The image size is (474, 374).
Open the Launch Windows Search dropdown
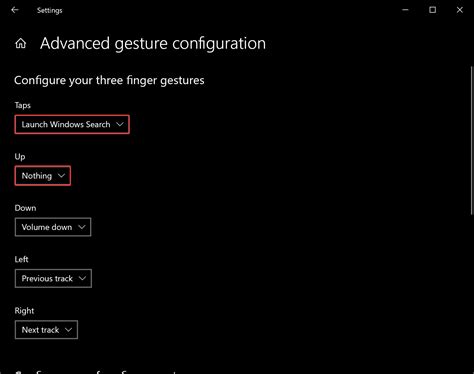pos(72,124)
